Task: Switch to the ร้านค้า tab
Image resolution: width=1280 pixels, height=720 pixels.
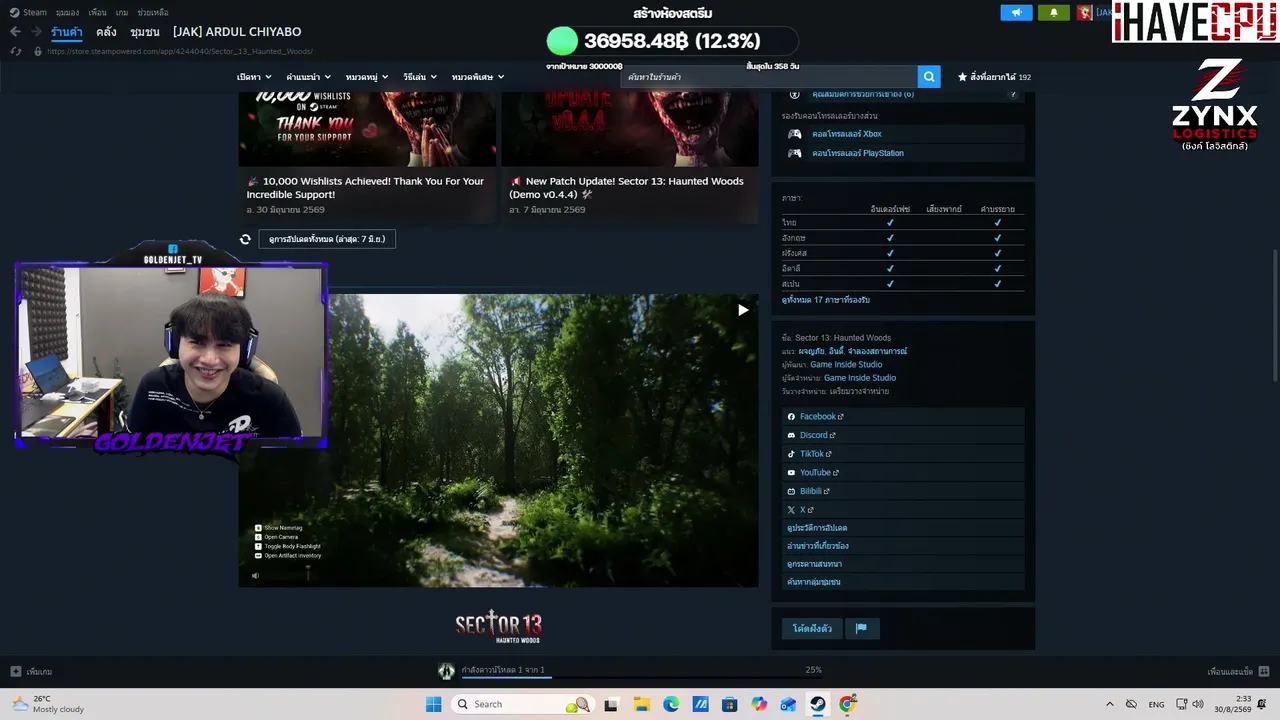Action: tap(67, 32)
